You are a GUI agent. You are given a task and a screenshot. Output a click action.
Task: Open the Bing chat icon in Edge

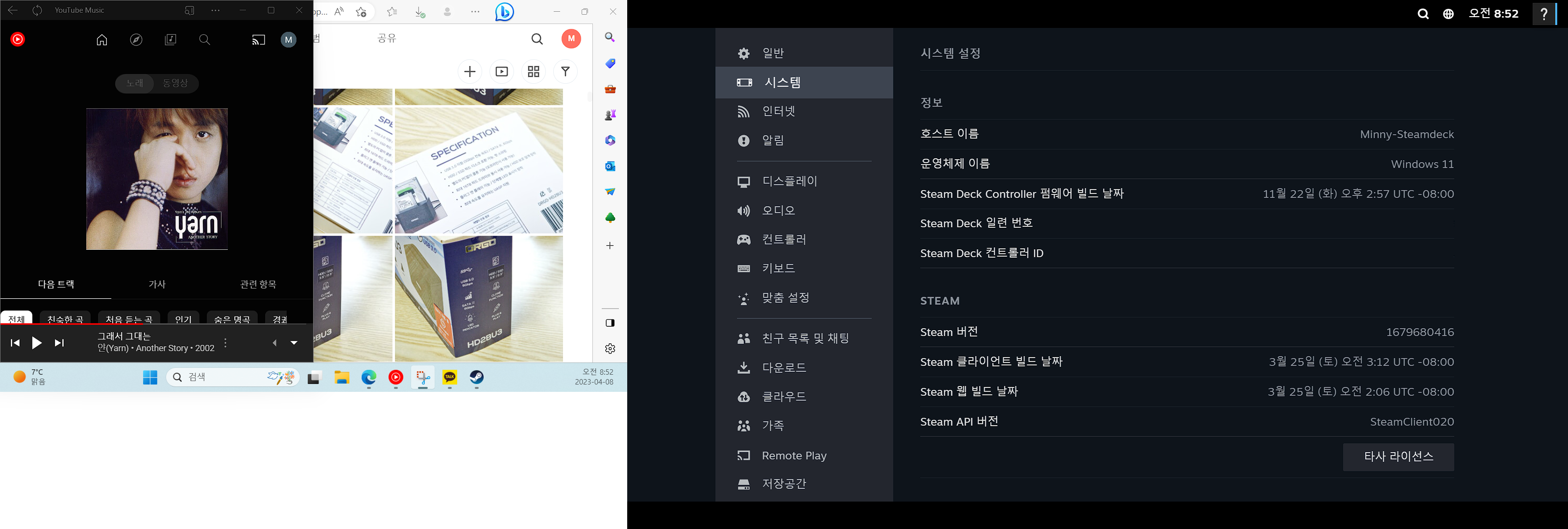tap(504, 12)
